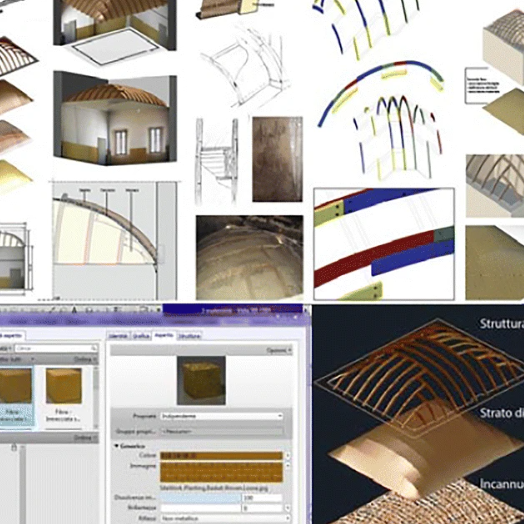The width and height of the screenshot is (524, 524).
Task: Click the arrow beside the Colore field
Action: click(x=287, y=455)
